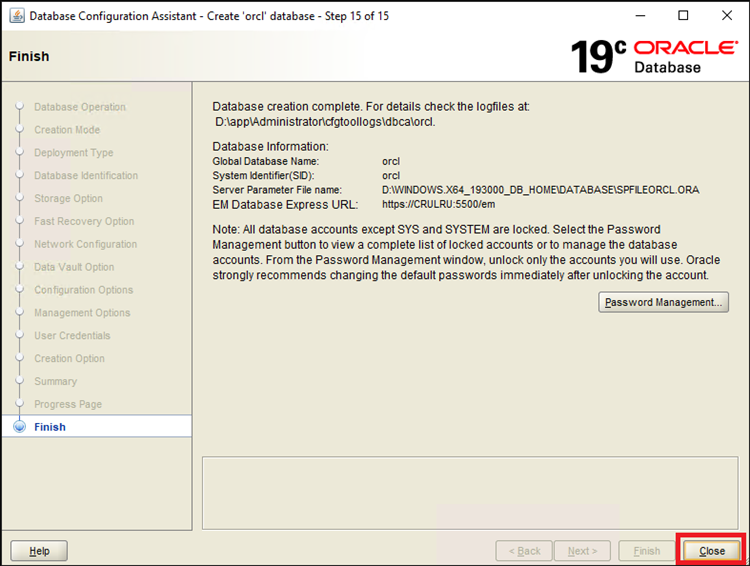
Task: Open Password Management dialog
Action: click(663, 302)
